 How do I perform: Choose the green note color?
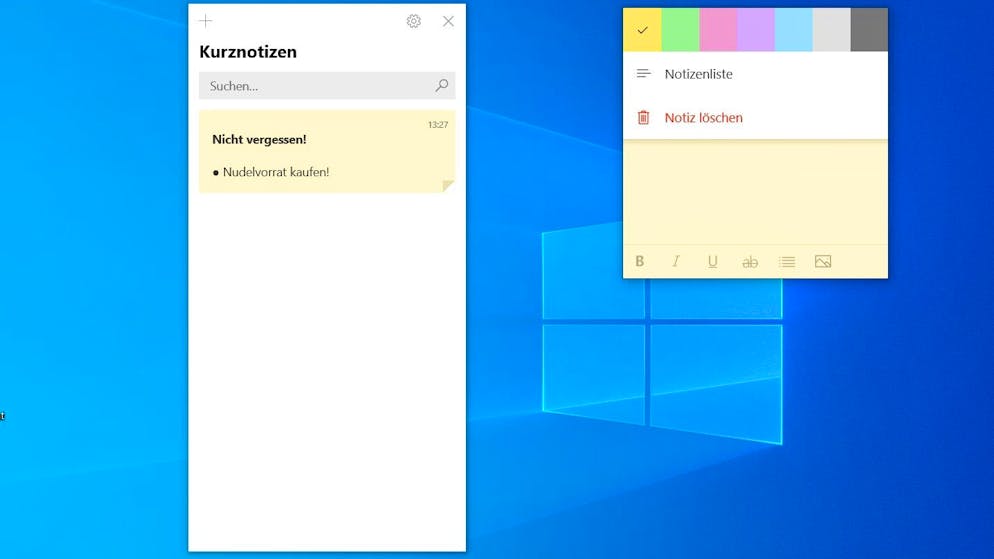680,30
